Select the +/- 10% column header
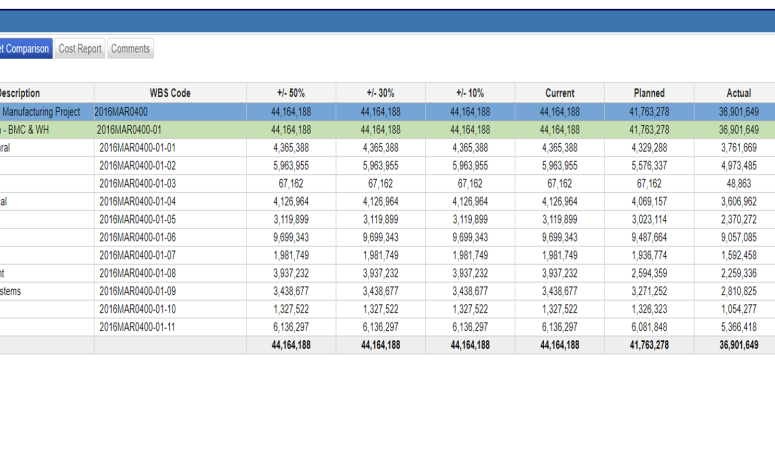775x450 pixels. (x=470, y=93)
